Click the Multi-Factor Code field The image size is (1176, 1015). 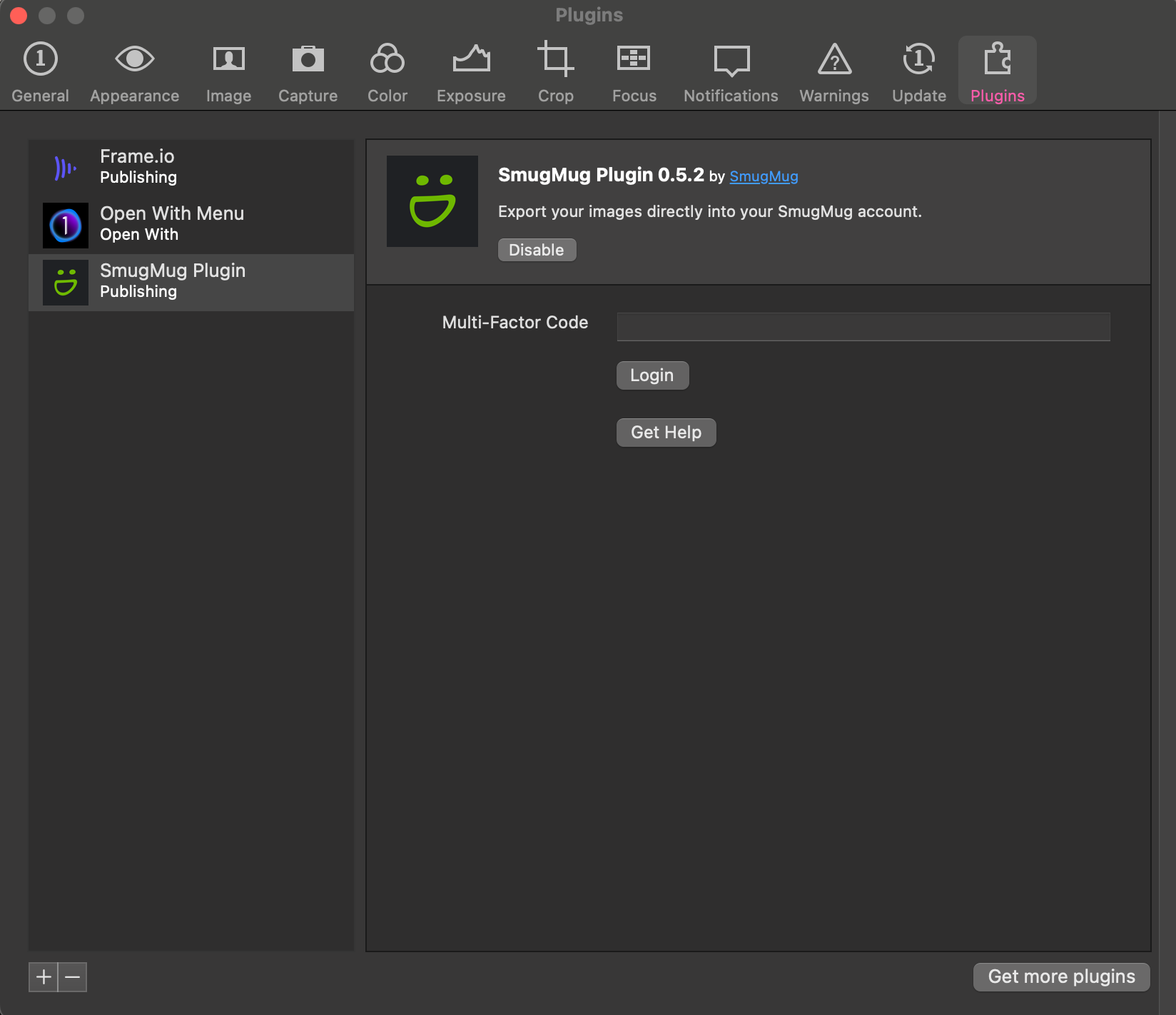tap(863, 327)
